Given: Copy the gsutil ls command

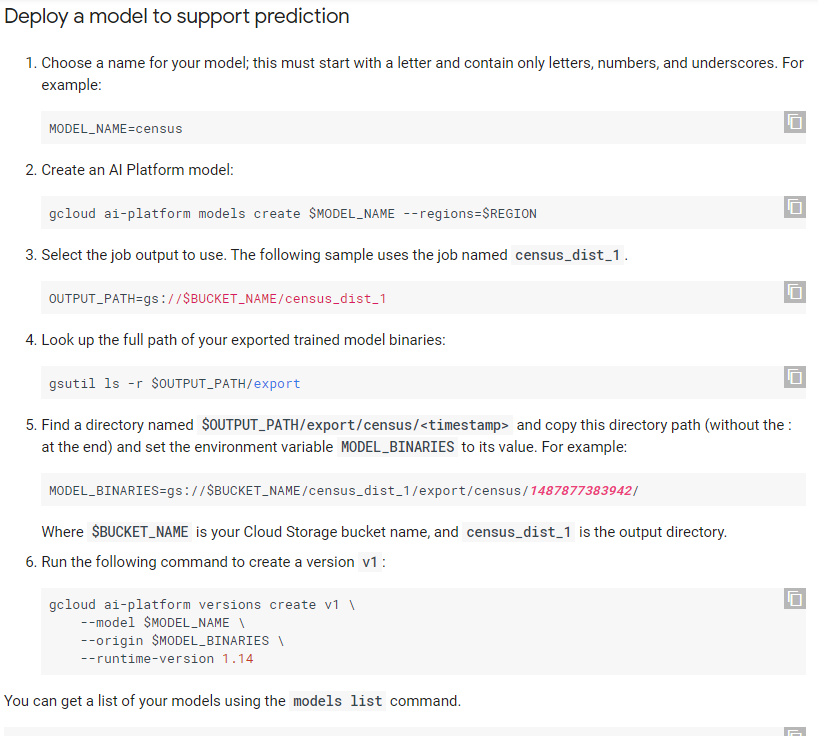Looking at the screenshot, I should pos(794,377).
